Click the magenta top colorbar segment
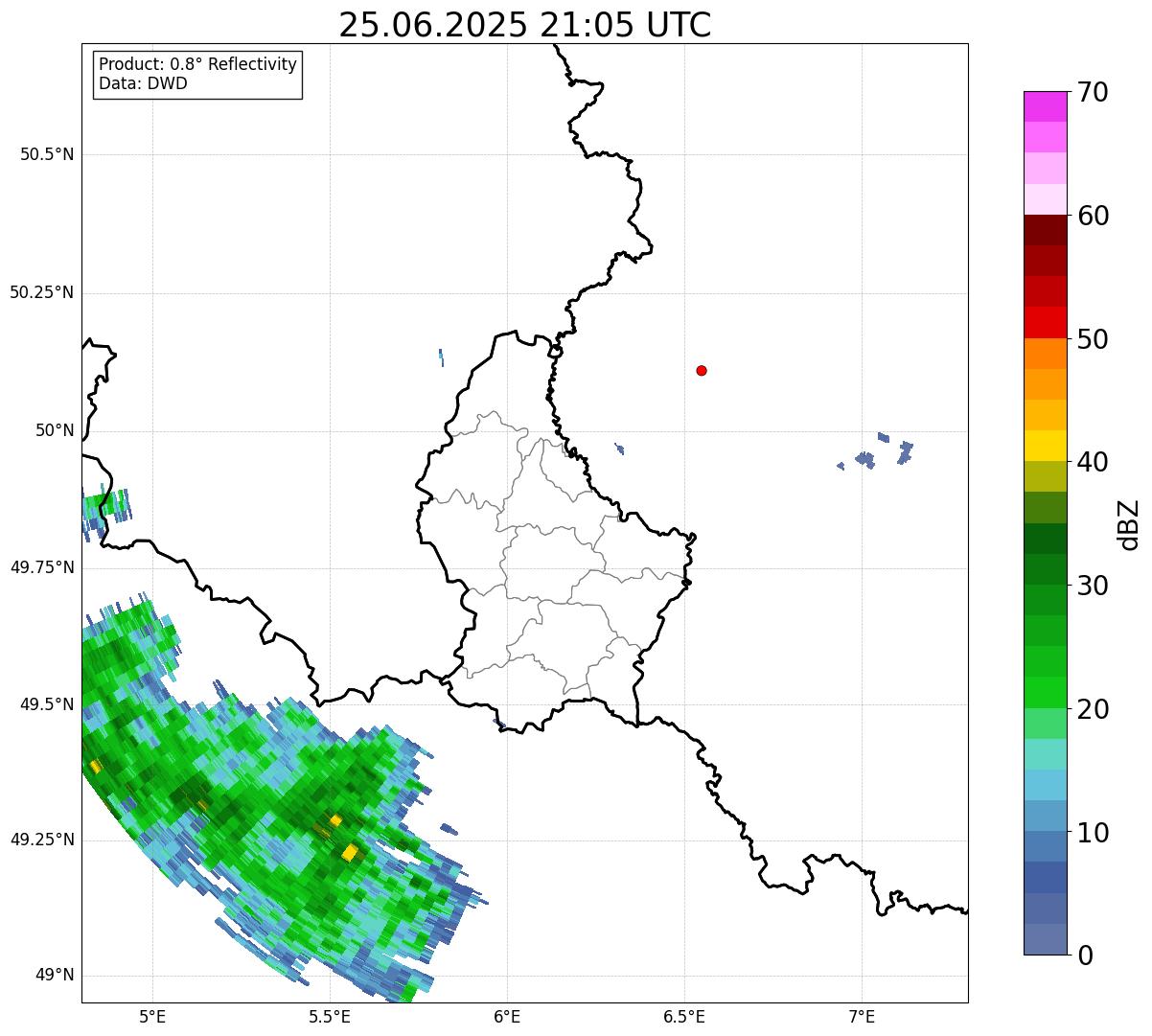Image resolution: width=1152 pixels, height=1036 pixels. pos(1045,106)
